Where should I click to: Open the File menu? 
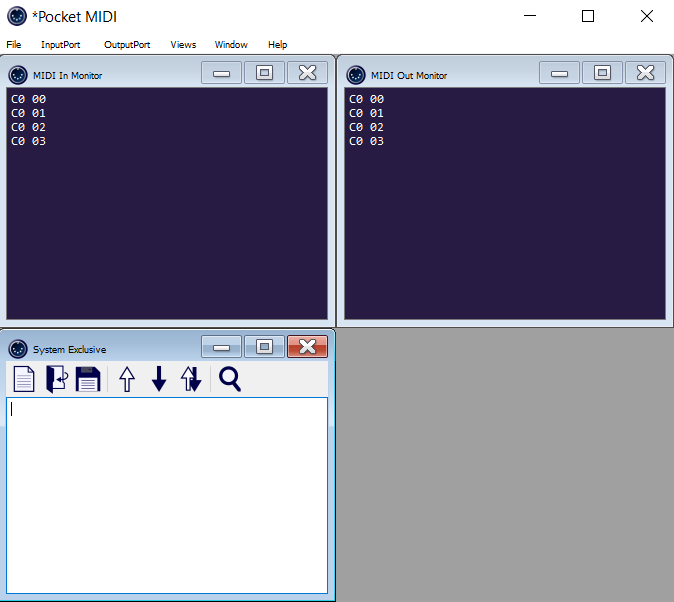(14, 45)
